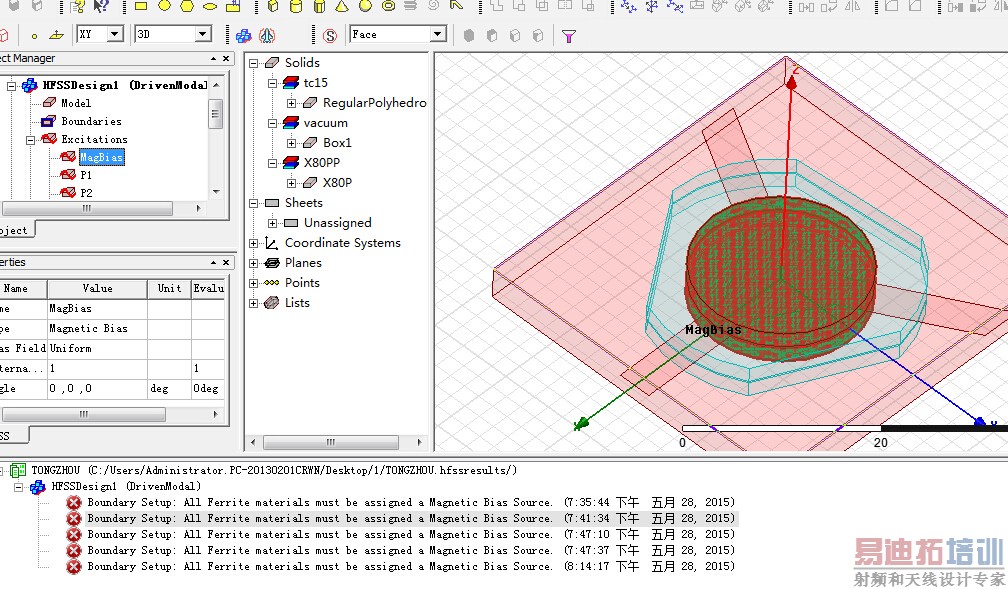
Task: Open the Face selection mode dropdown
Action: [437, 34]
